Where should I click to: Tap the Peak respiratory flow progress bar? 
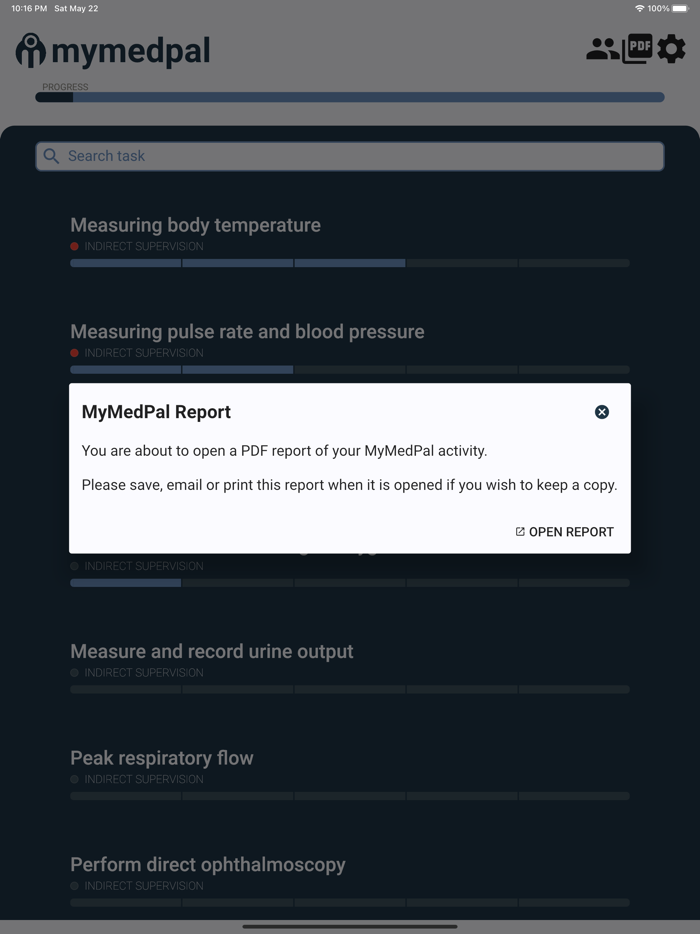click(350, 796)
